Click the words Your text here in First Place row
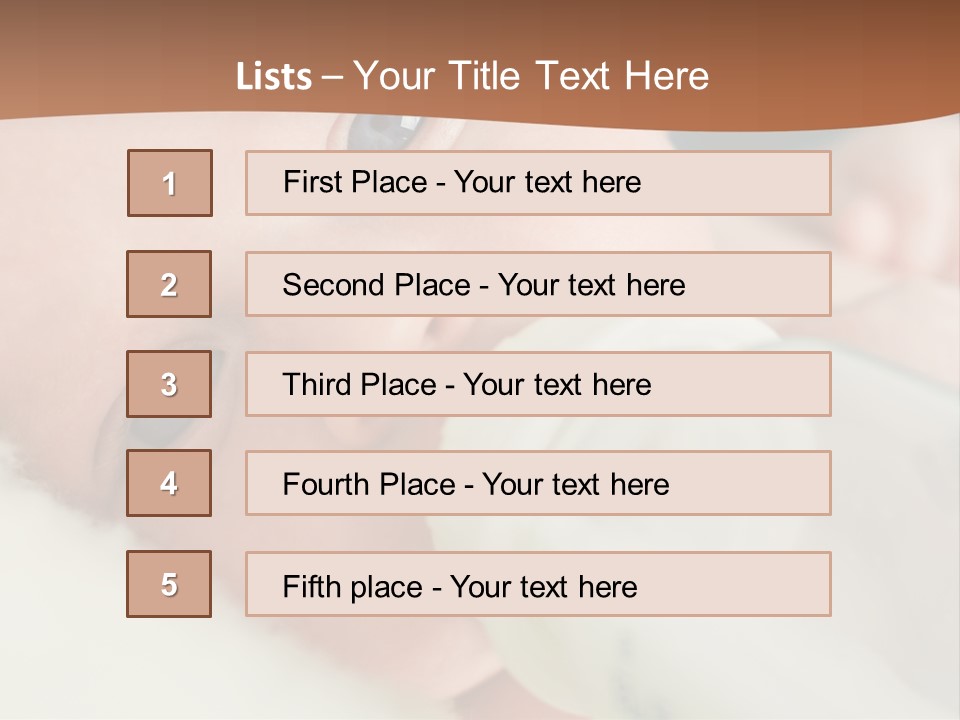The image size is (960, 720). point(547,182)
